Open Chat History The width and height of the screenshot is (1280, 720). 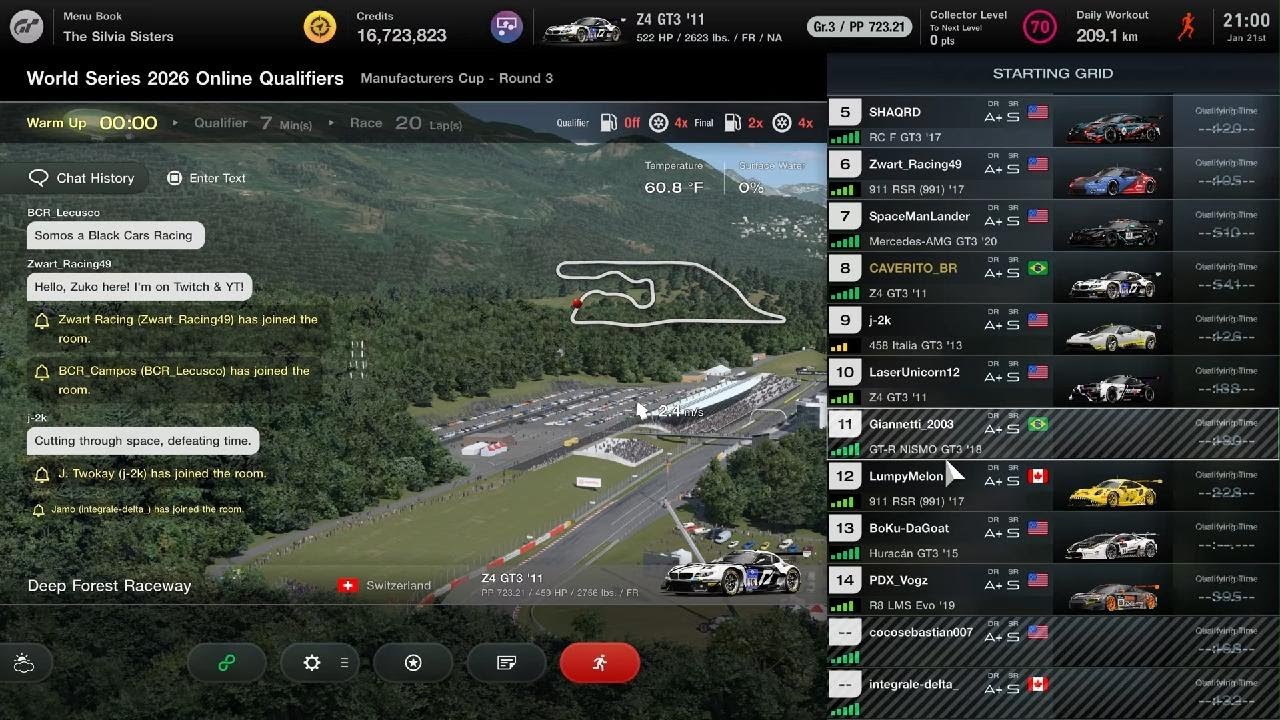tap(82, 178)
